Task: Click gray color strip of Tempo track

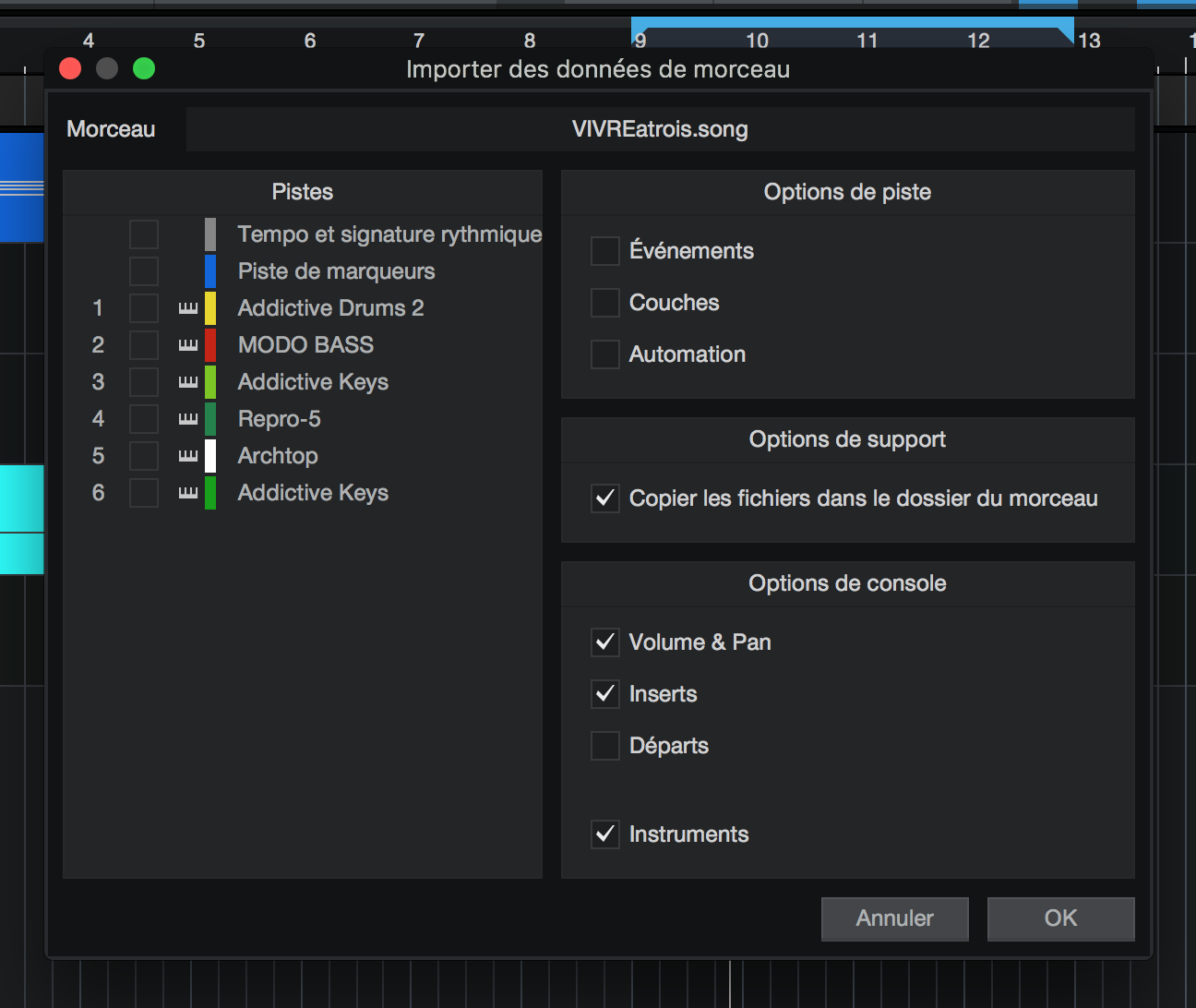Action: [210, 234]
